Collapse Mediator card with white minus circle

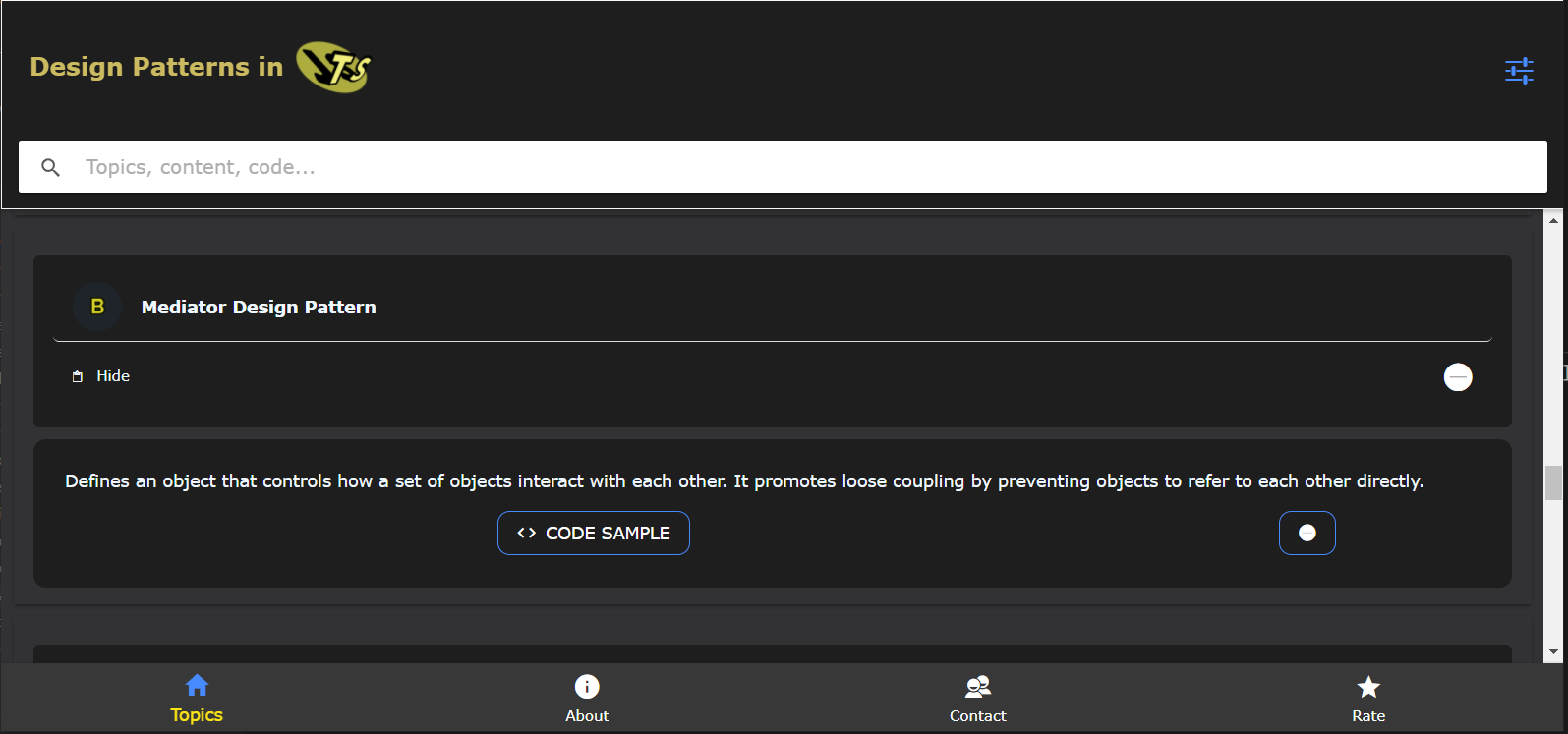coord(1458,376)
